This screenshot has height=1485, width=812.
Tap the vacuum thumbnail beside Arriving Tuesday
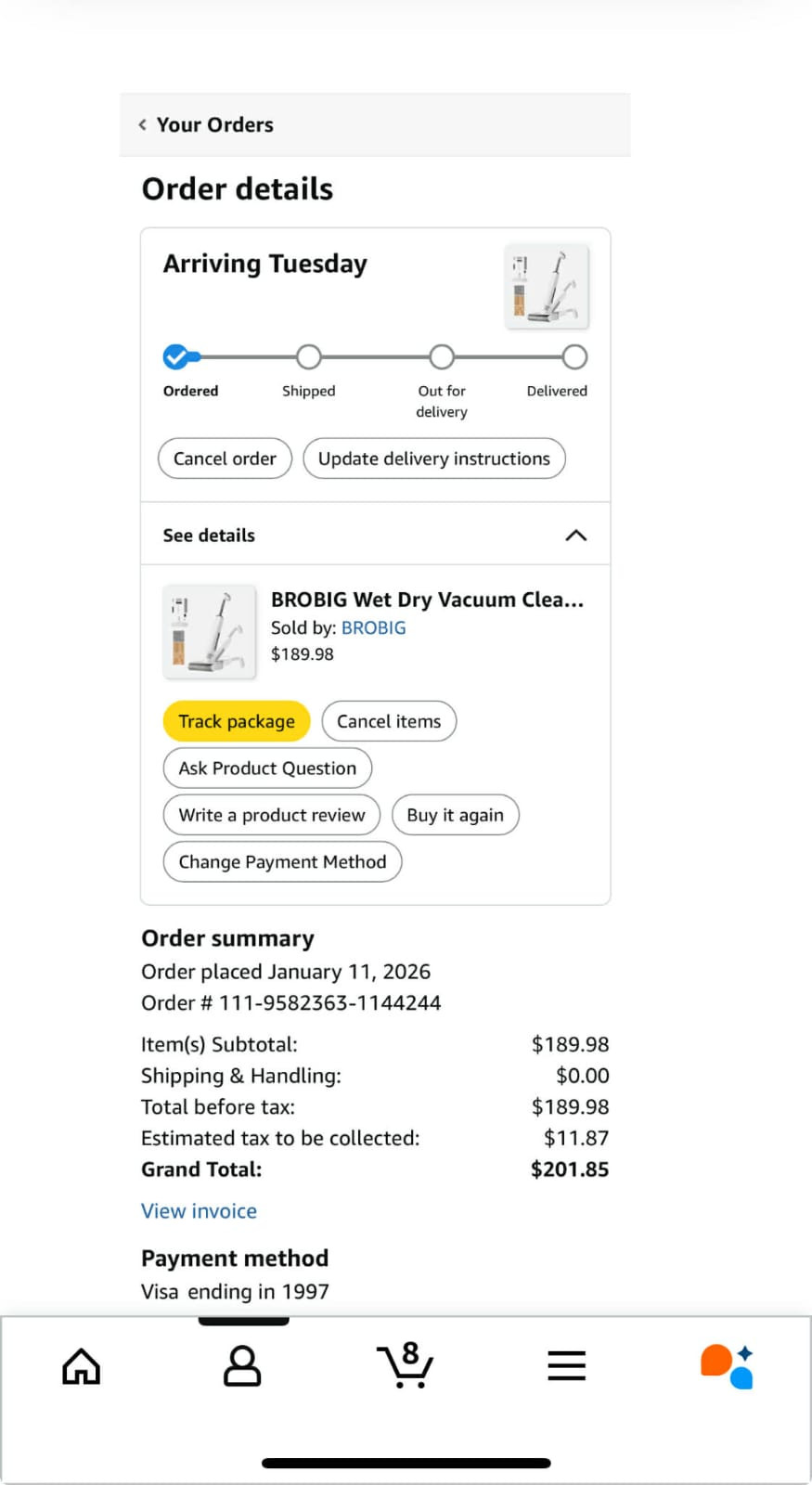point(547,286)
